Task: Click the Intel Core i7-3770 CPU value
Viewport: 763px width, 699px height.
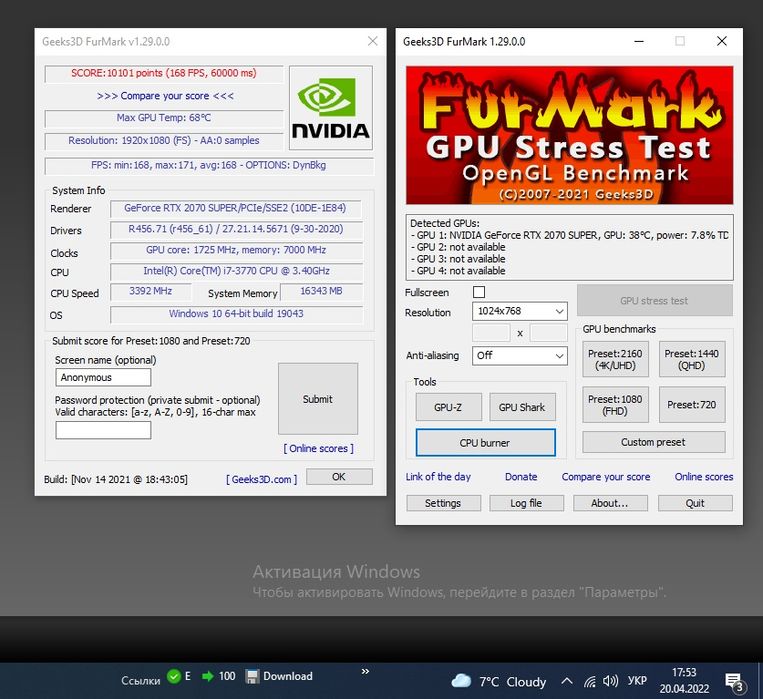Action: (x=236, y=271)
